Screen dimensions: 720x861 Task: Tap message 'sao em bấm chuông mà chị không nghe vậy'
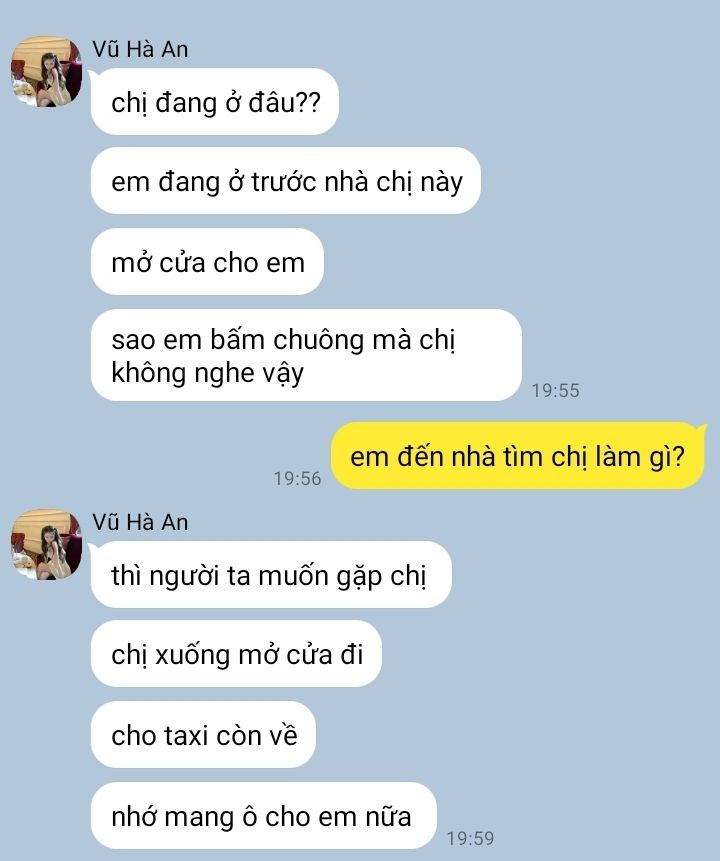tap(306, 355)
